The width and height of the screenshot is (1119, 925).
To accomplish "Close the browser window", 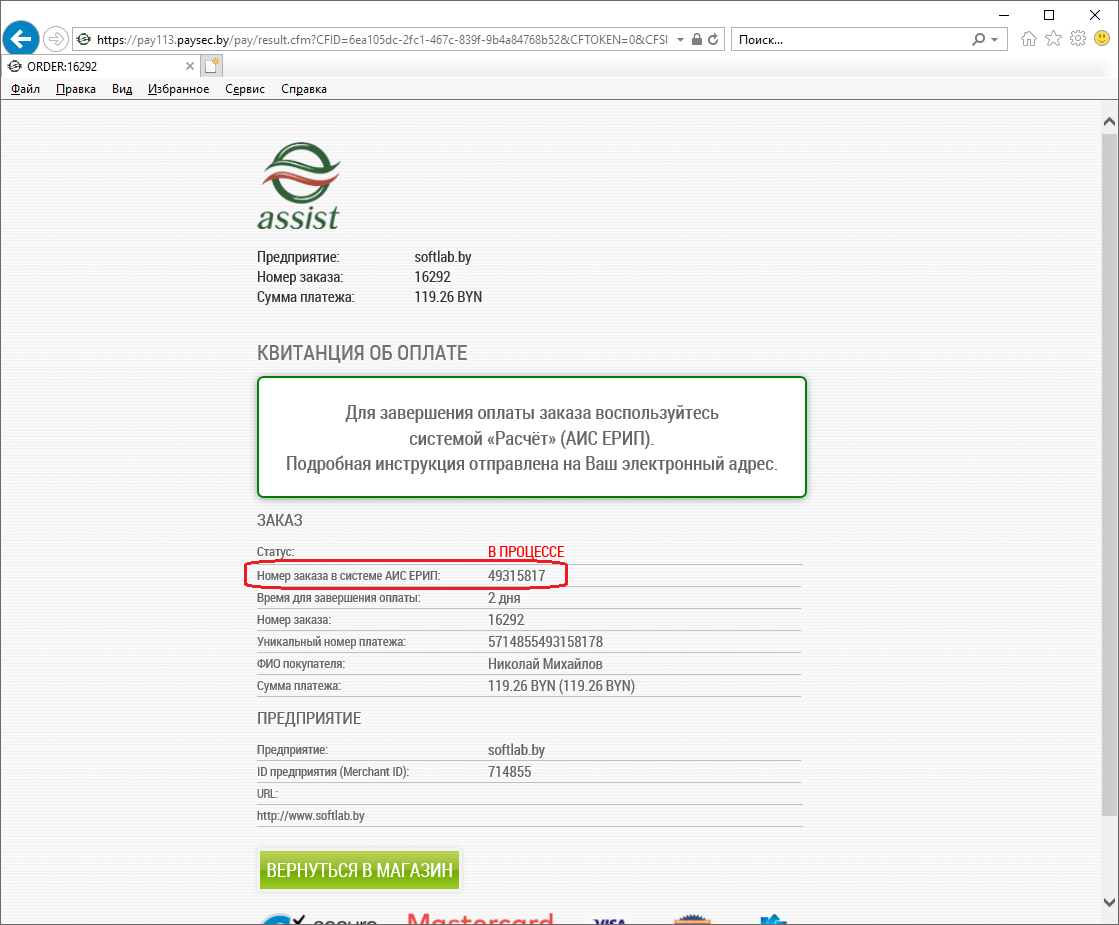I will tap(1095, 15).
